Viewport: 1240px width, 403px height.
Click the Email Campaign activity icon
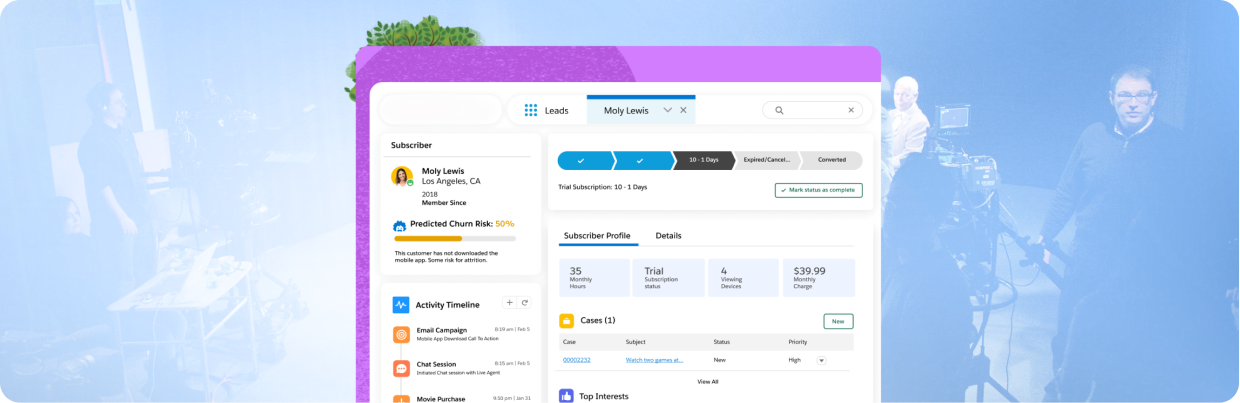pyautogui.click(x=401, y=334)
